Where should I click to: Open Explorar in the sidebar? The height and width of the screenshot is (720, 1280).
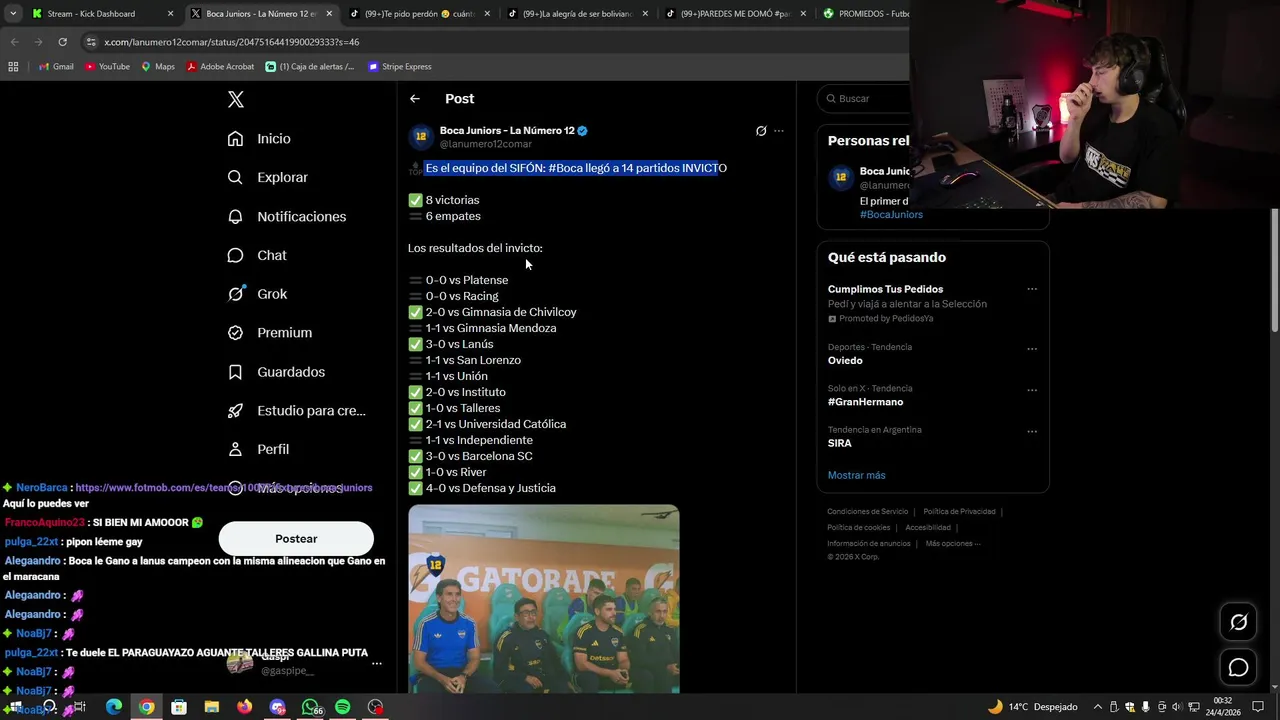[x=268, y=177]
